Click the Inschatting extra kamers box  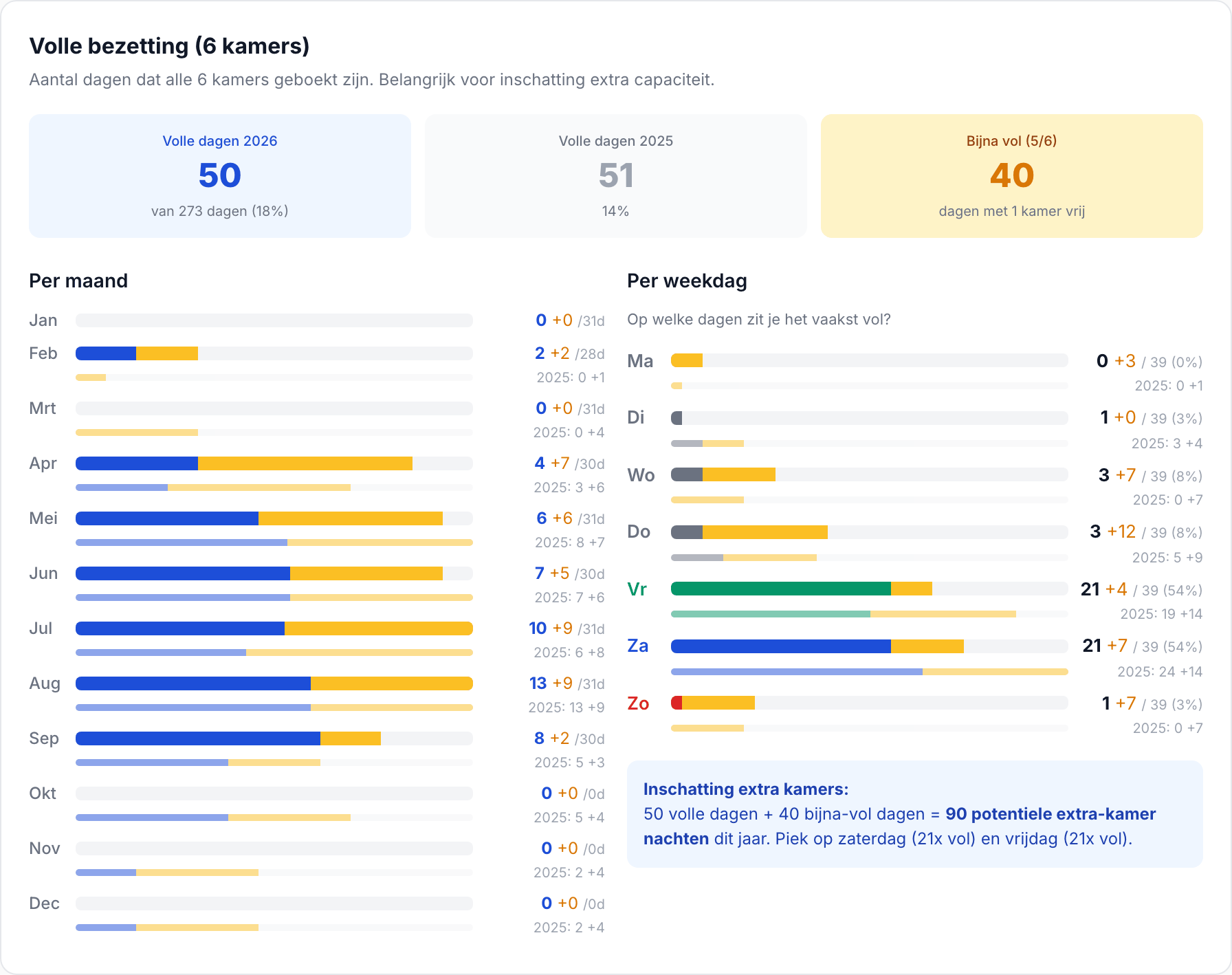tap(915, 814)
